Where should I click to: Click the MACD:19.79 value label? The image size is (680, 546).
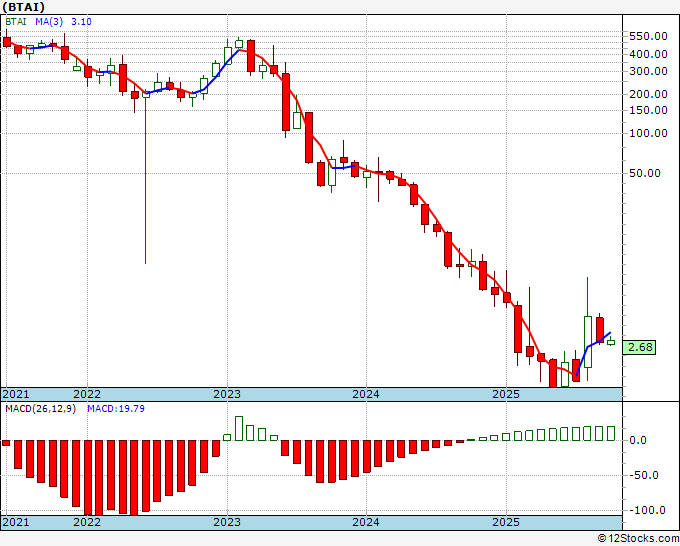(116, 409)
